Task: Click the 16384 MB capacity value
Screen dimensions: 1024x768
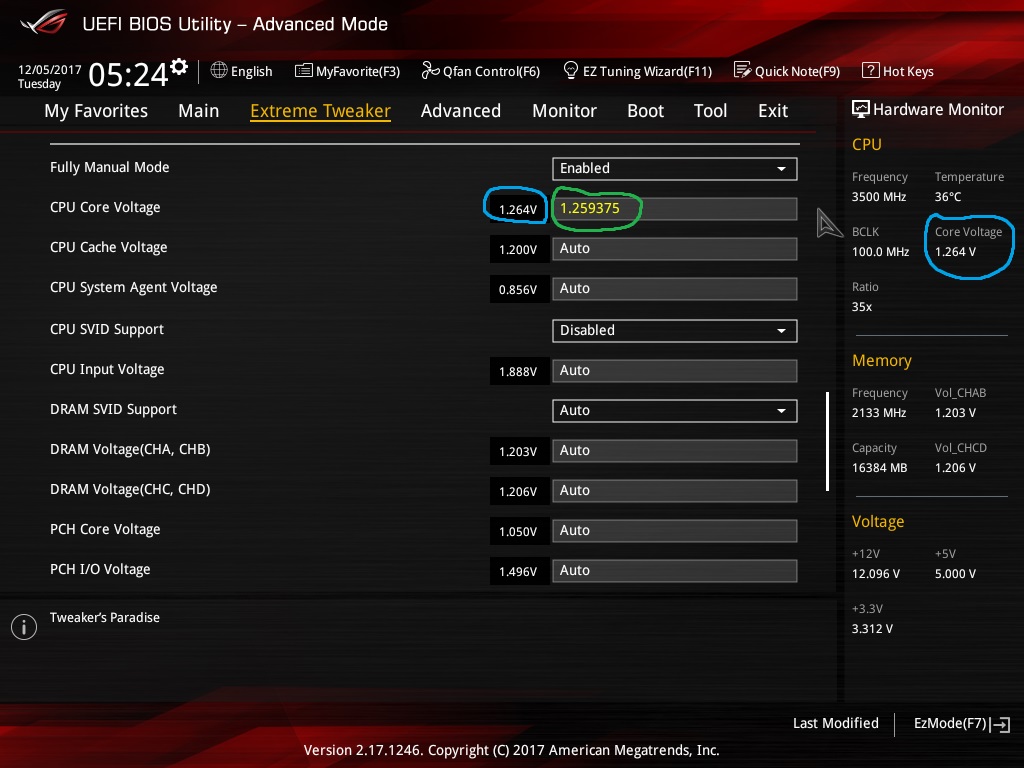Action: [880, 468]
